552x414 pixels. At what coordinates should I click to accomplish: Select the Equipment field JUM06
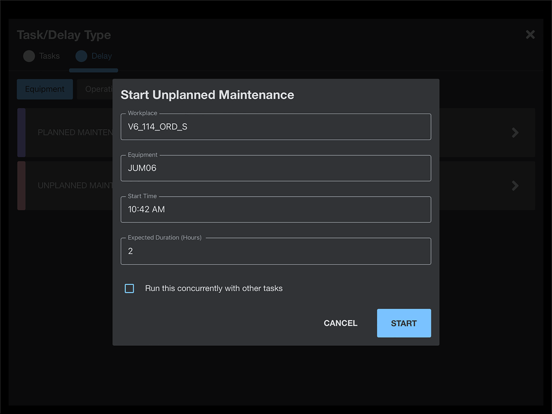(x=276, y=168)
